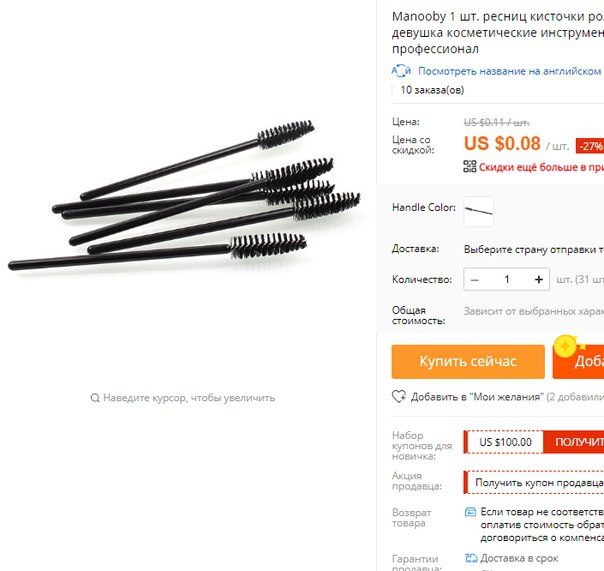Viewport: 604px width, 571px height.
Task: Open the shipping country selection text
Action: tap(534, 249)
